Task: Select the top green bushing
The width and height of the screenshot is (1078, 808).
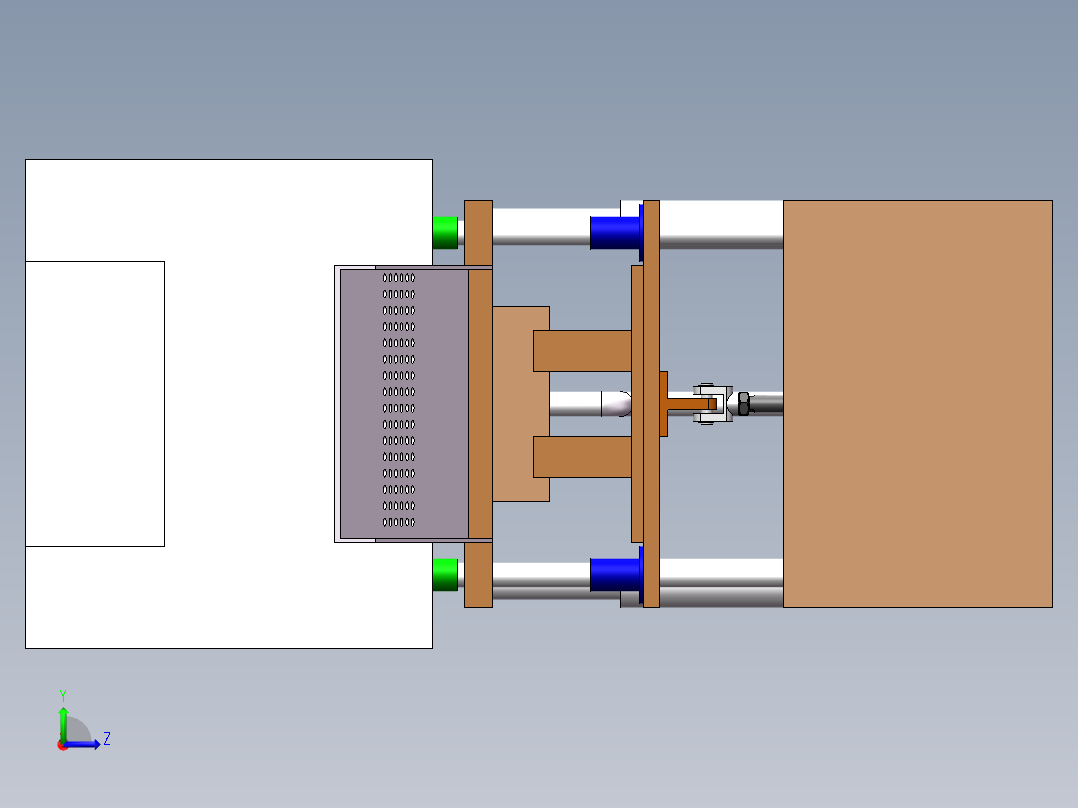Action: [446, 232]
